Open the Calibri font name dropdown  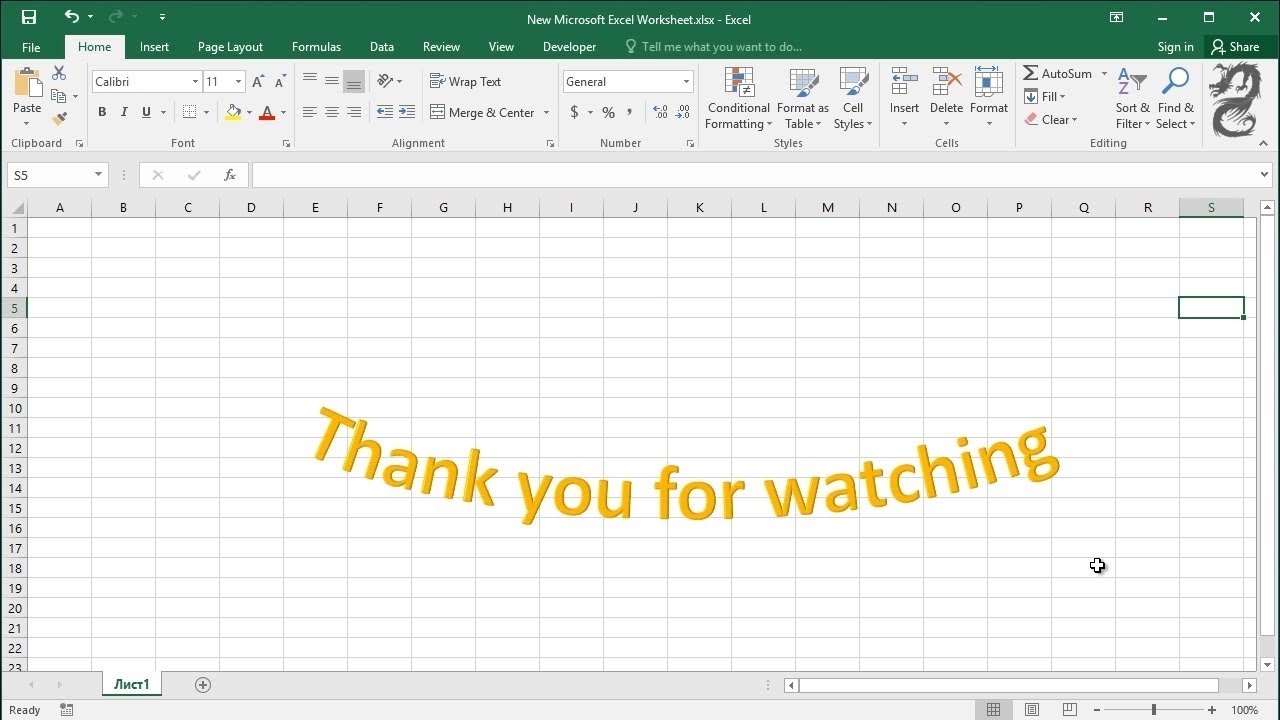tap(195, 82)
